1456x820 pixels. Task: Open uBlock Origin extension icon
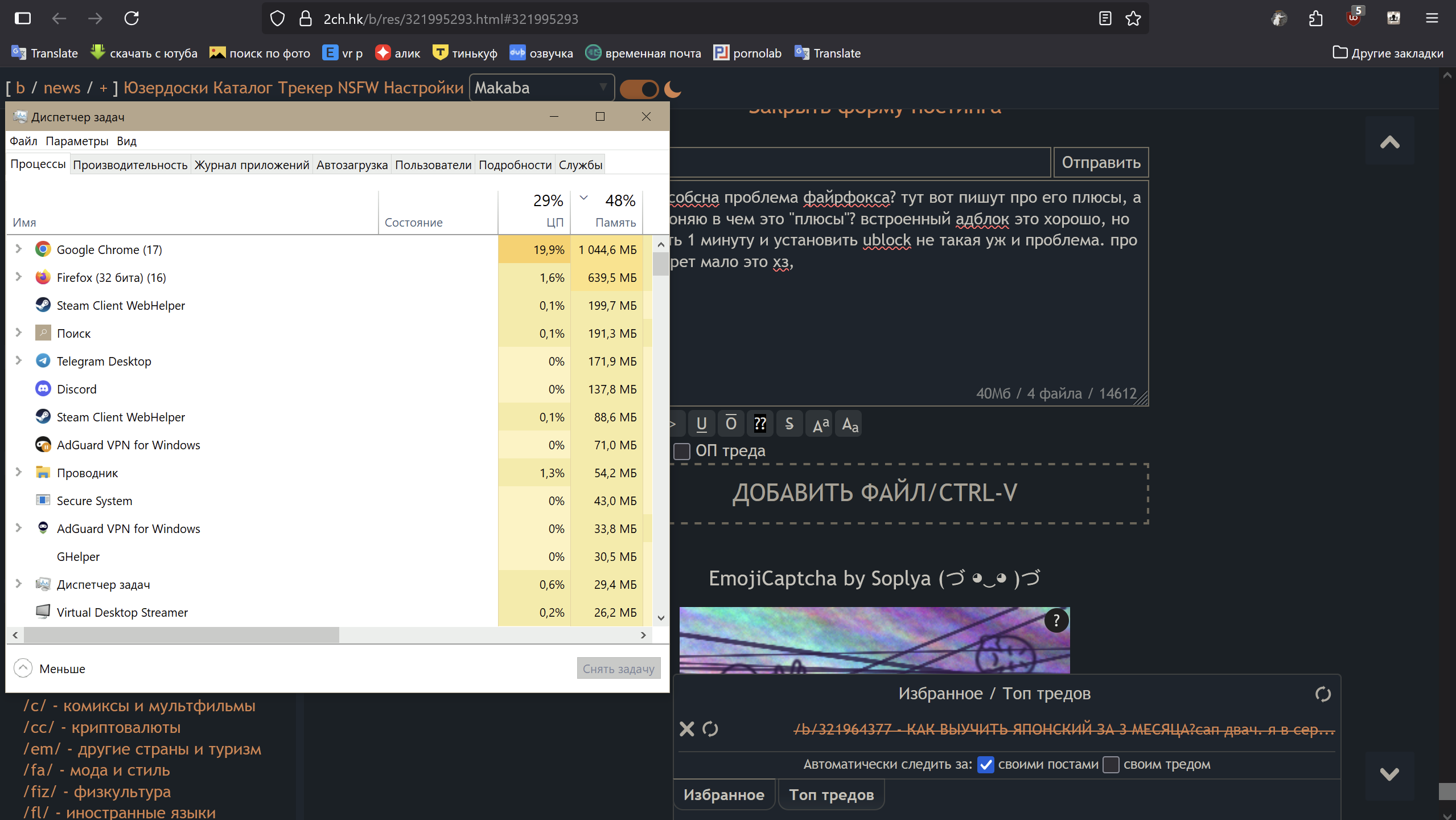point(1354,17)
